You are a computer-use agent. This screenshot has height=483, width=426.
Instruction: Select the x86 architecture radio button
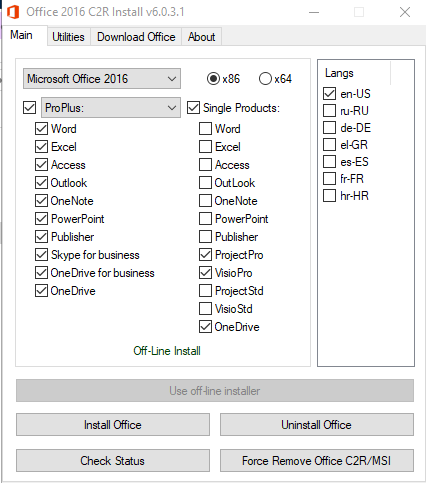pos(213,79)
